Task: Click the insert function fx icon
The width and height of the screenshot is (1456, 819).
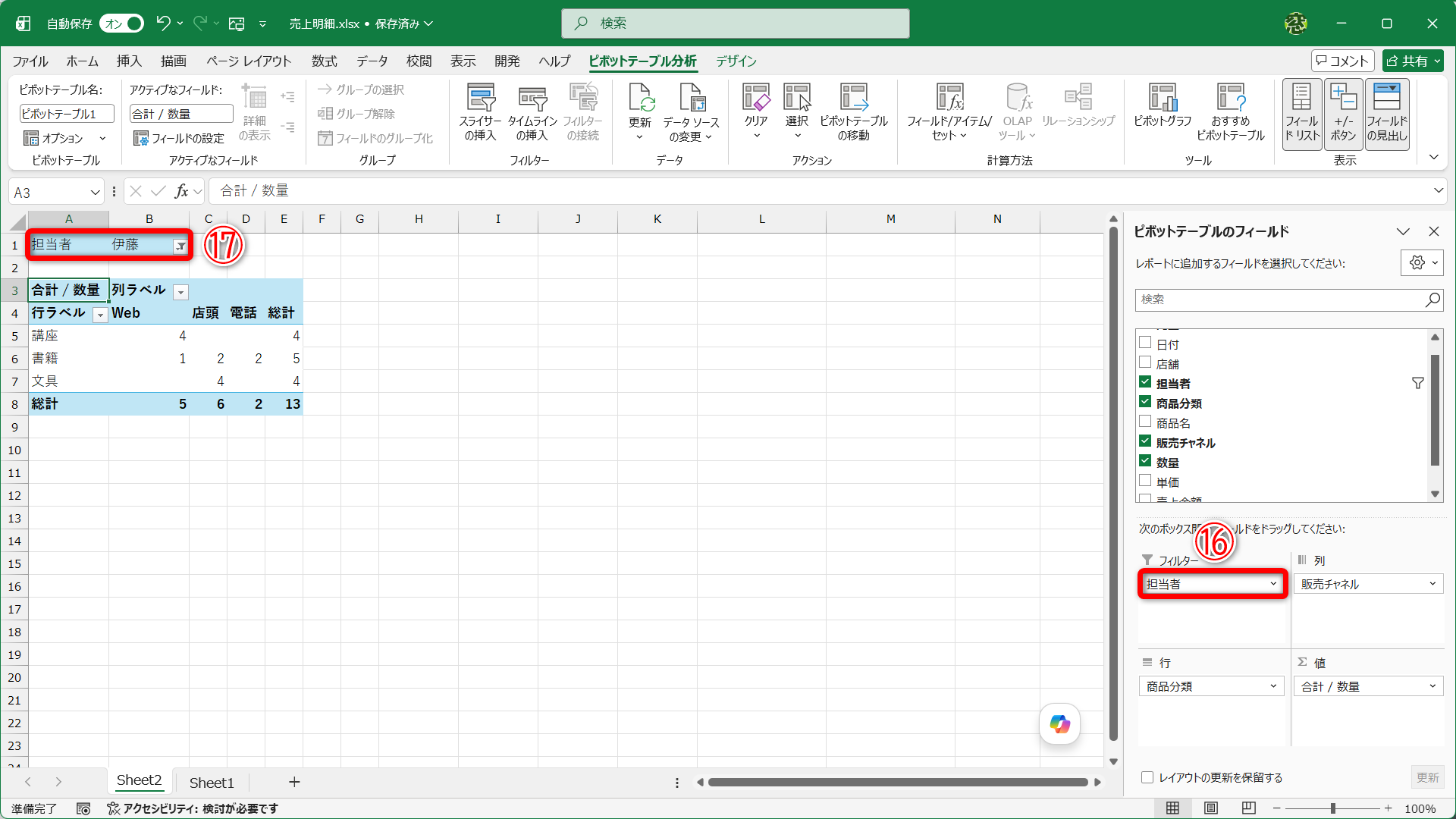Action: tap(181, 191)
